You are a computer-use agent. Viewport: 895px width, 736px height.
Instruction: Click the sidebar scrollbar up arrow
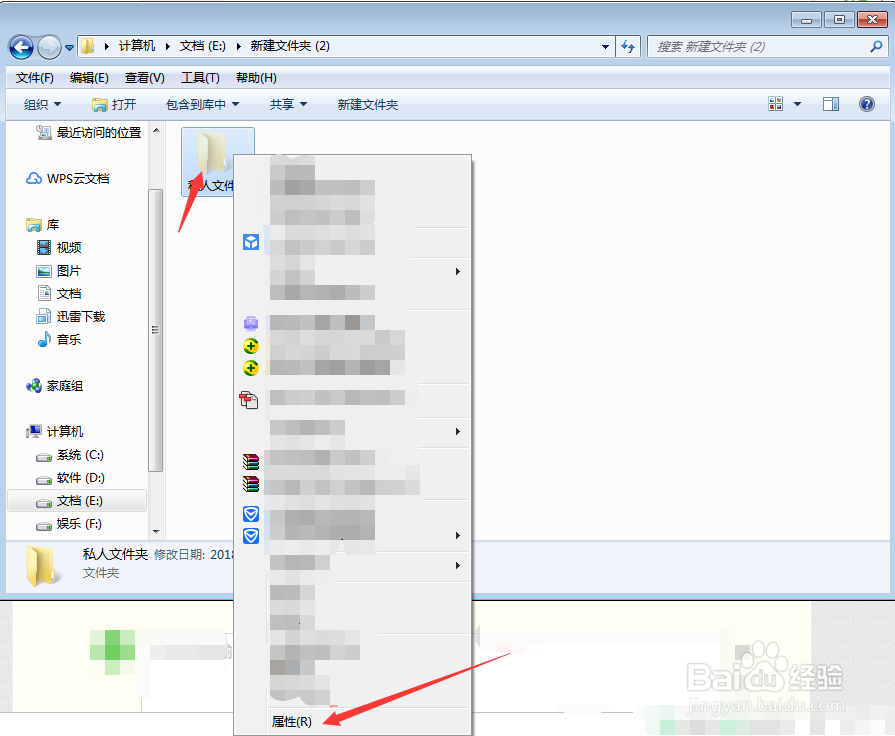[x=156, y=131]
